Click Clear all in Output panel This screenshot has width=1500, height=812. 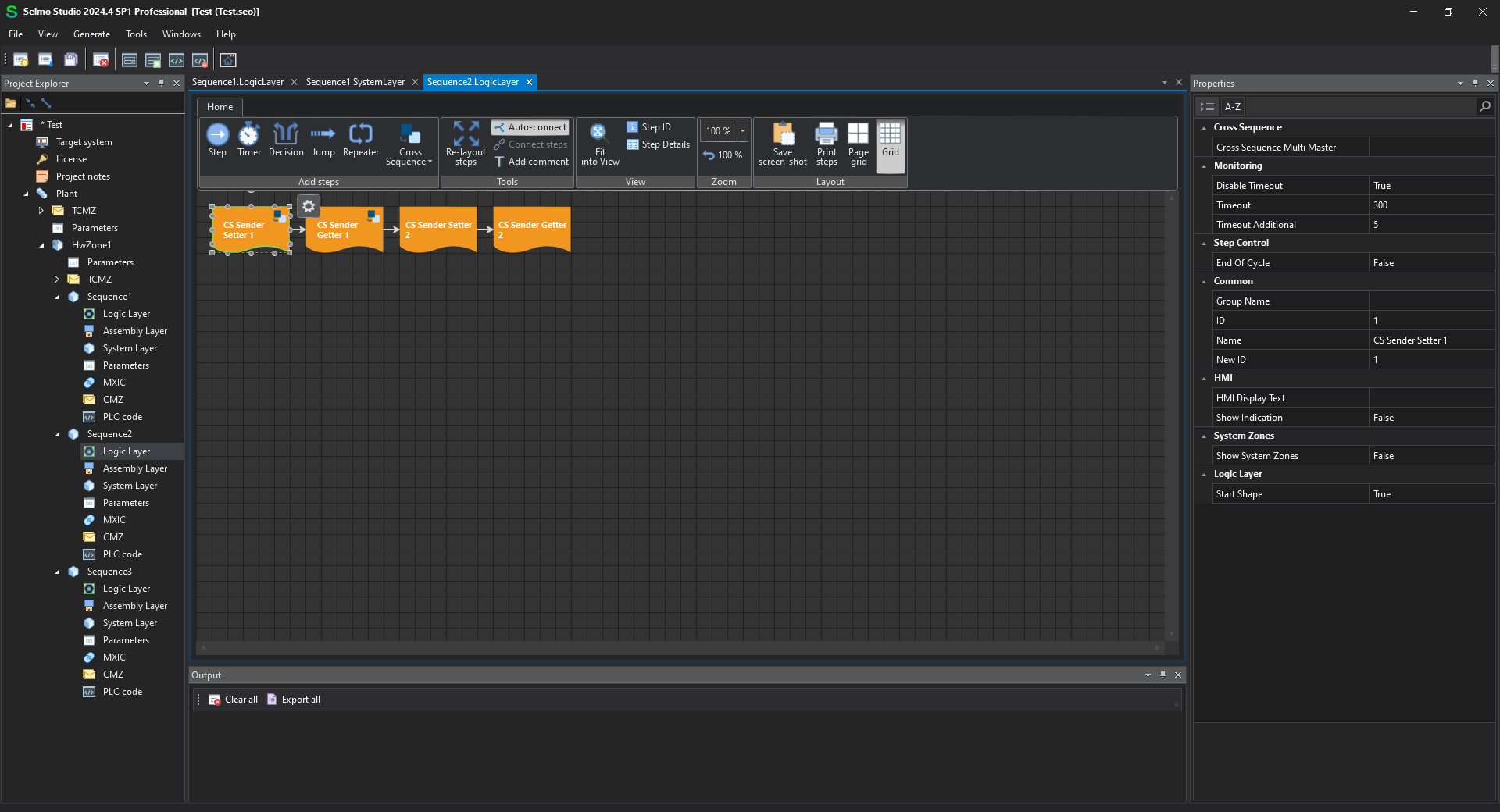[233, 700]
